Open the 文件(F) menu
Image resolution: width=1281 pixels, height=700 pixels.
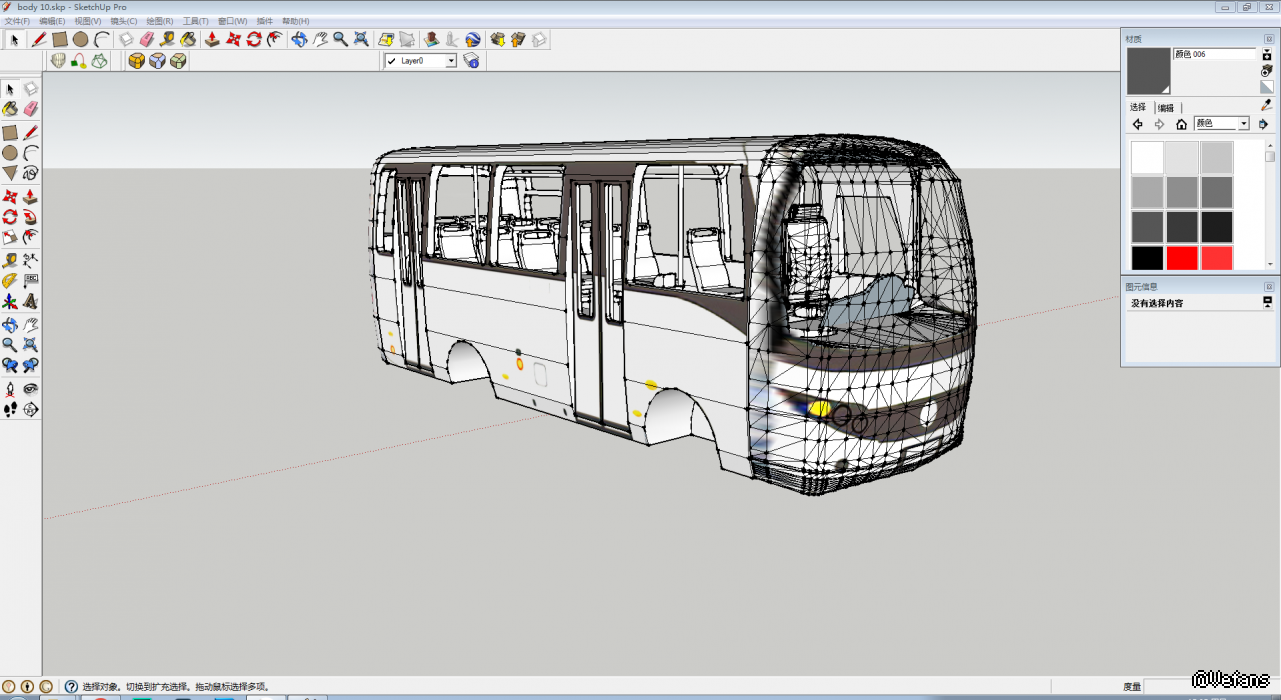pyautogui.click(x=18, y=21)
